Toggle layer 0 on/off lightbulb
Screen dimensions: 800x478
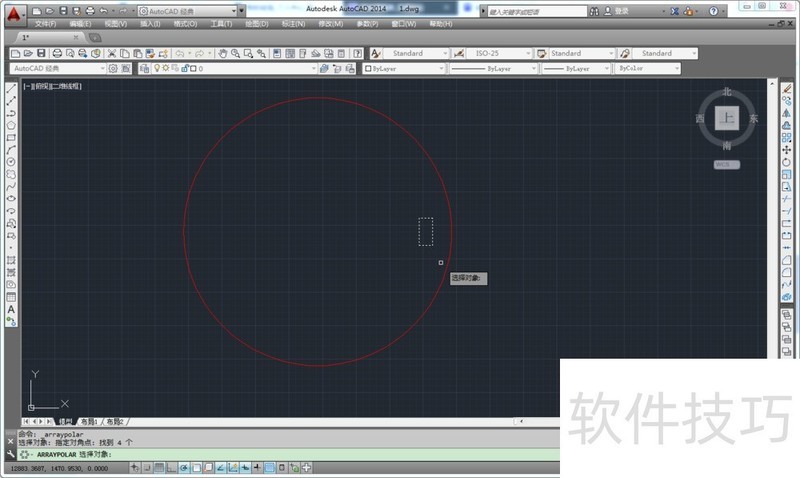point(157,68)
